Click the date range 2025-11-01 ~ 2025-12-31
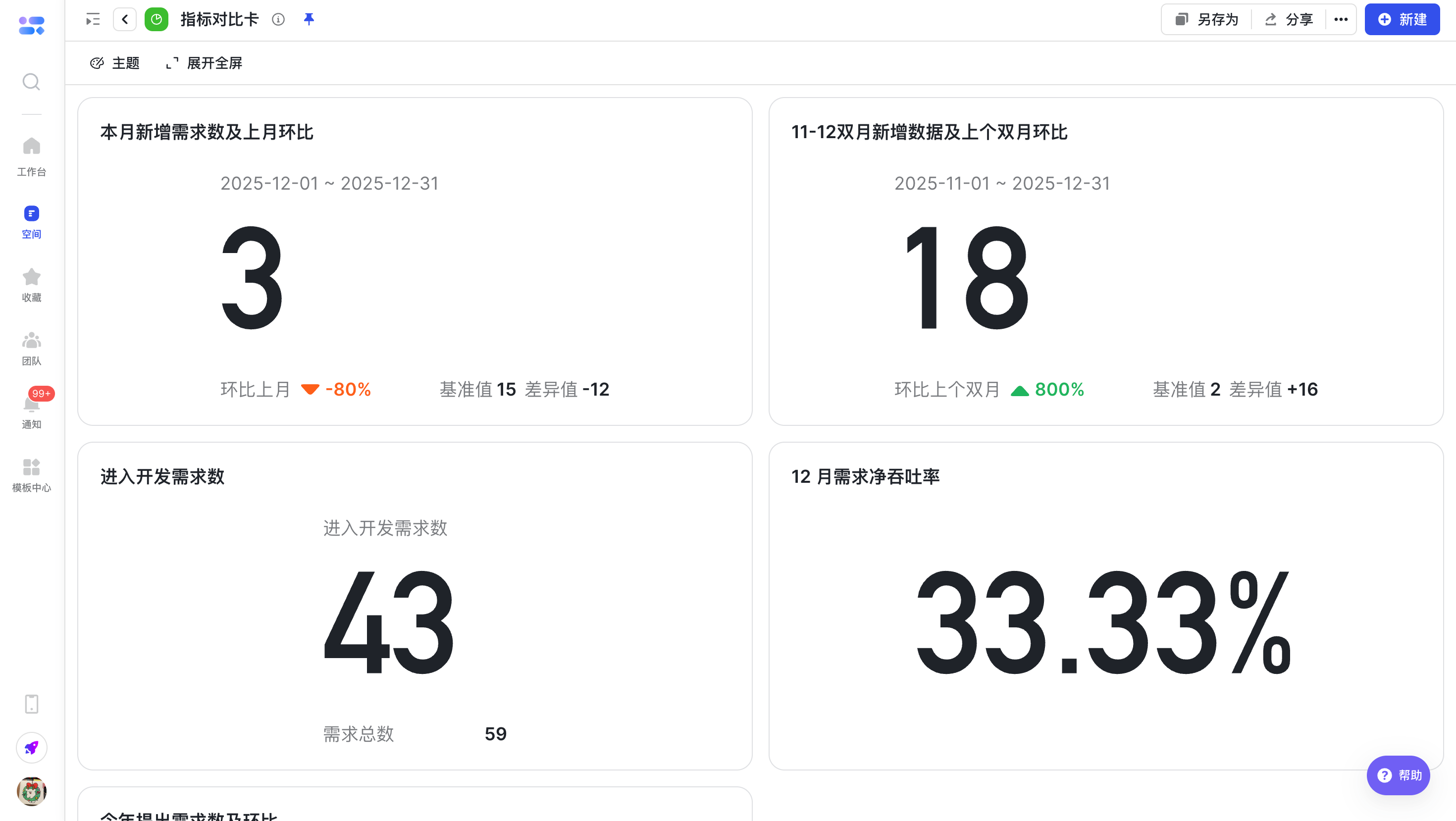1456x821 pixels. pyautogui.click(x=1002, y=184)
